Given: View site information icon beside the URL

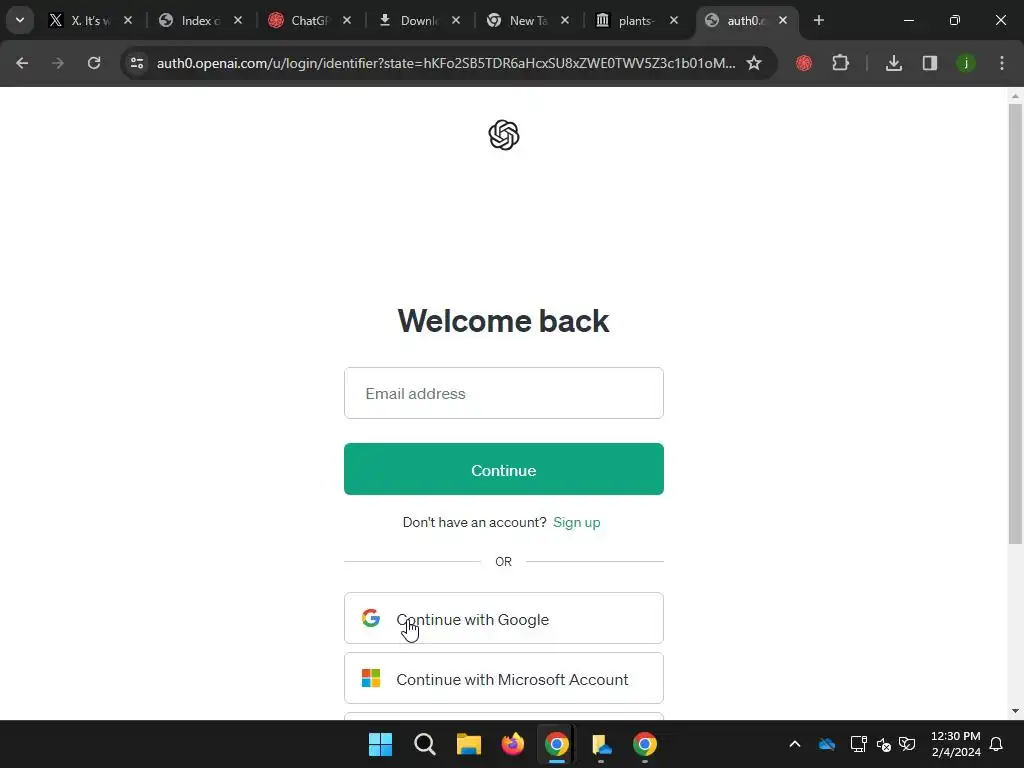Looking at the screenshot, I should [137, 63].
